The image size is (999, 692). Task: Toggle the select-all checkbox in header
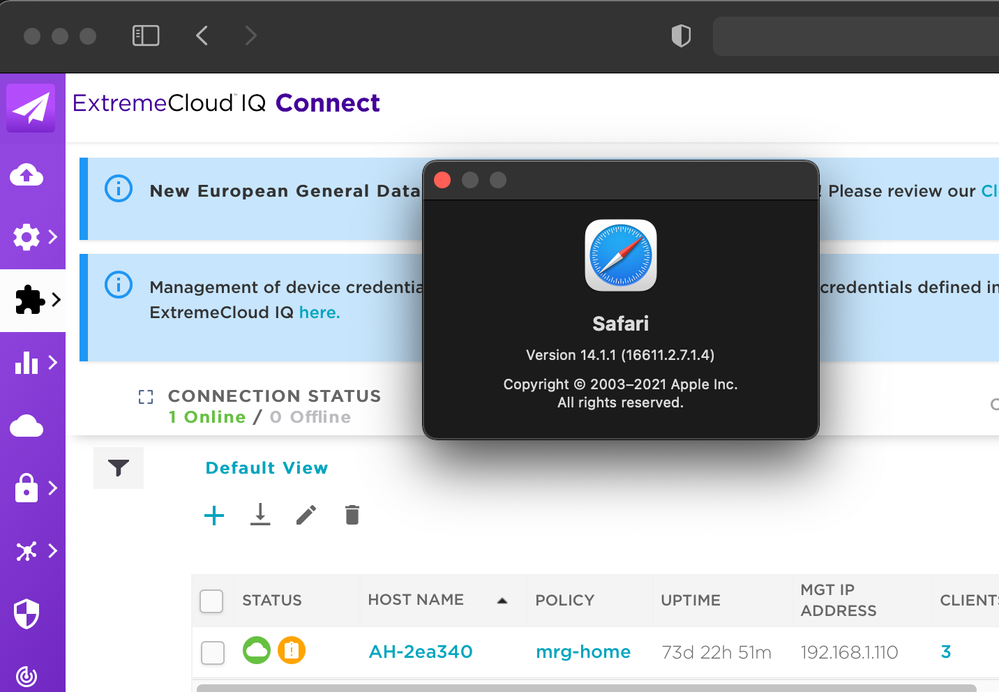click(212, 601)
